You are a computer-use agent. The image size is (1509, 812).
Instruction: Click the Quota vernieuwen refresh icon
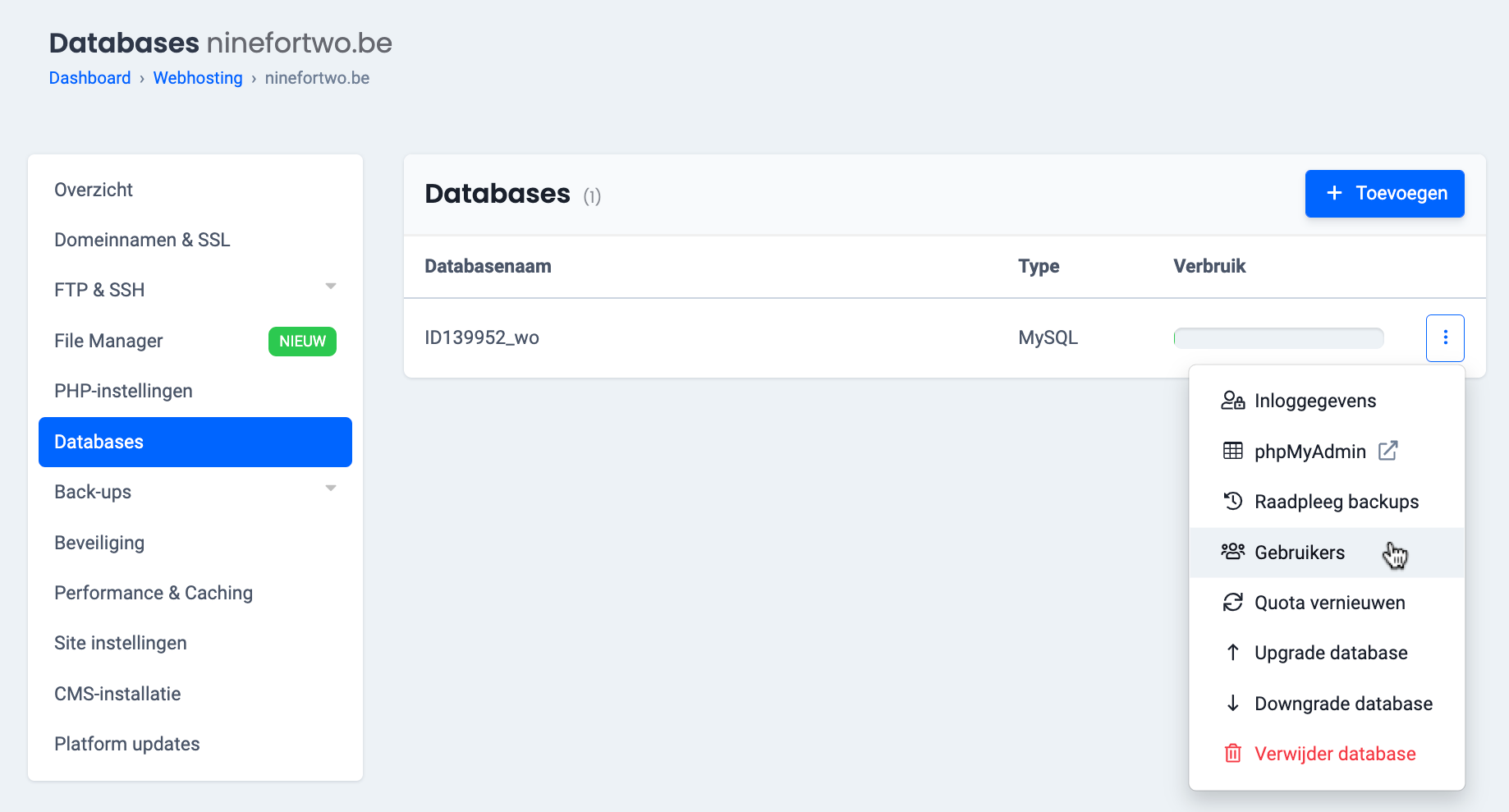tap(1232, 603)
